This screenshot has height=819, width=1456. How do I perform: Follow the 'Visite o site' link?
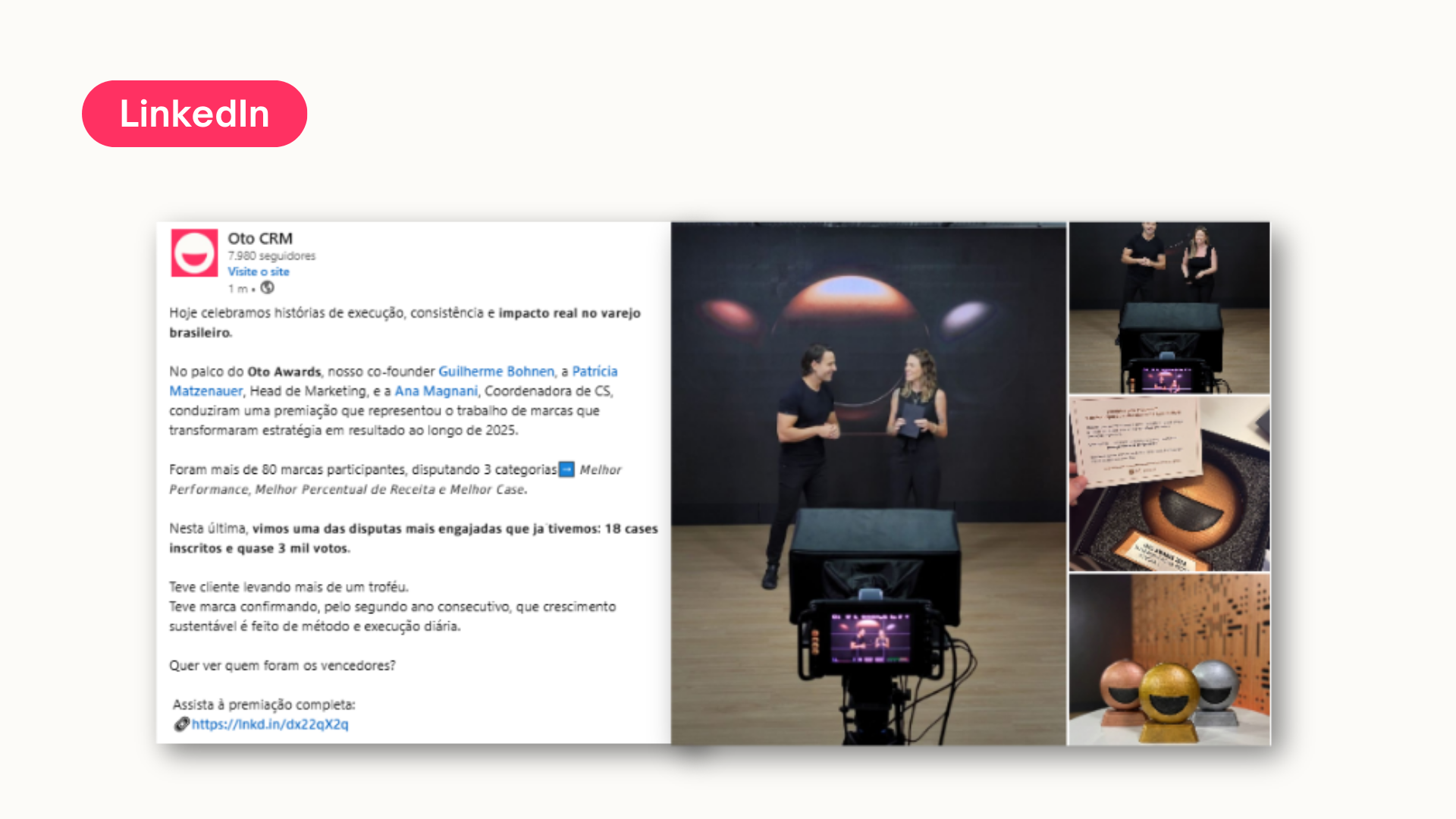(258, 271)
